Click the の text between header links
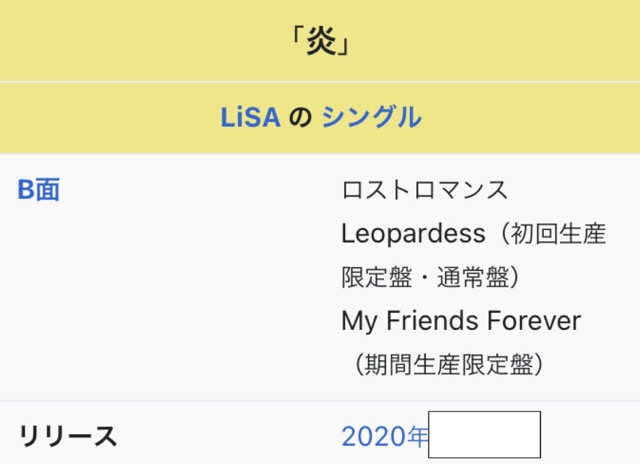The image size is (640, 464). [300, 117]
